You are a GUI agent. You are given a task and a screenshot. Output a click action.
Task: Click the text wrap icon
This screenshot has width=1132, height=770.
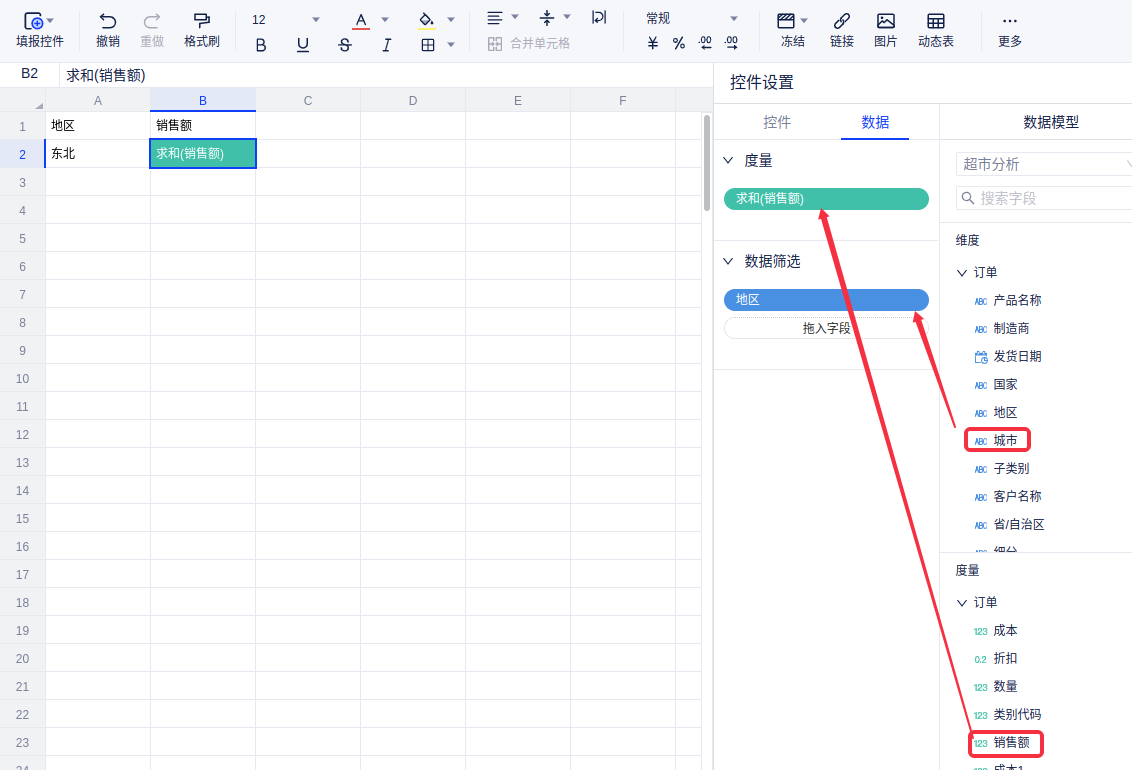[598, 17]
